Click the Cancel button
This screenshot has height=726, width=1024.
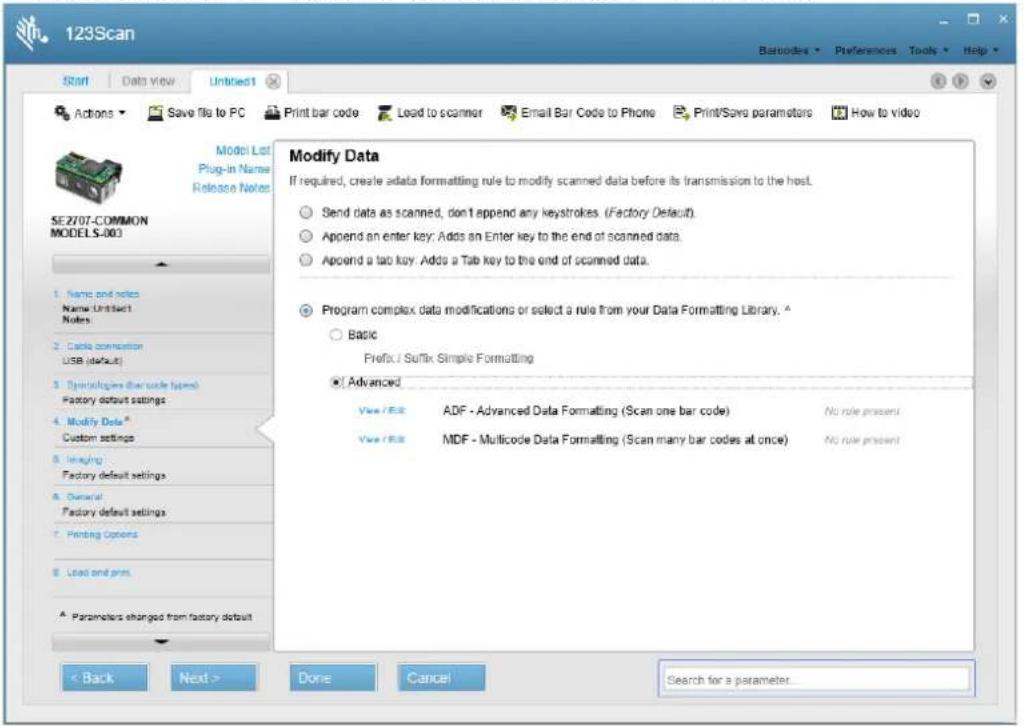(441, 678)
